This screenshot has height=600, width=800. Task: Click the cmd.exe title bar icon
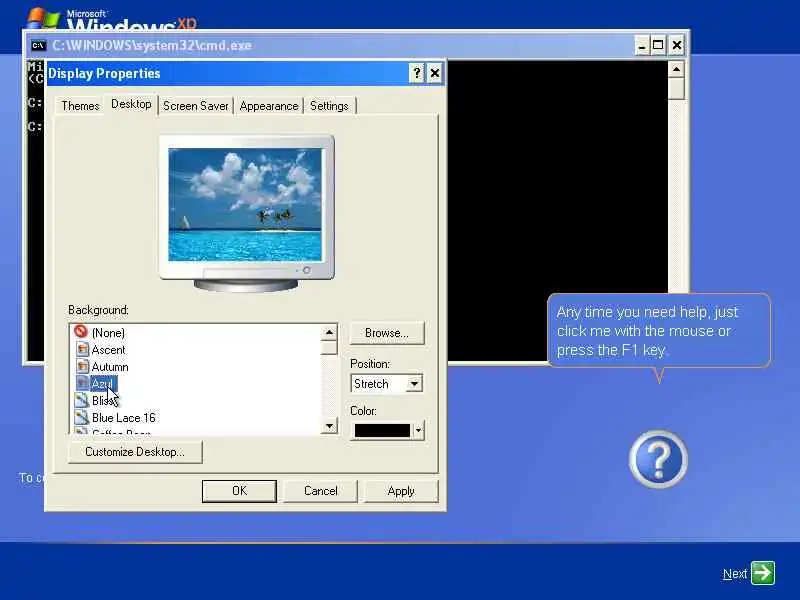(38, 45)
